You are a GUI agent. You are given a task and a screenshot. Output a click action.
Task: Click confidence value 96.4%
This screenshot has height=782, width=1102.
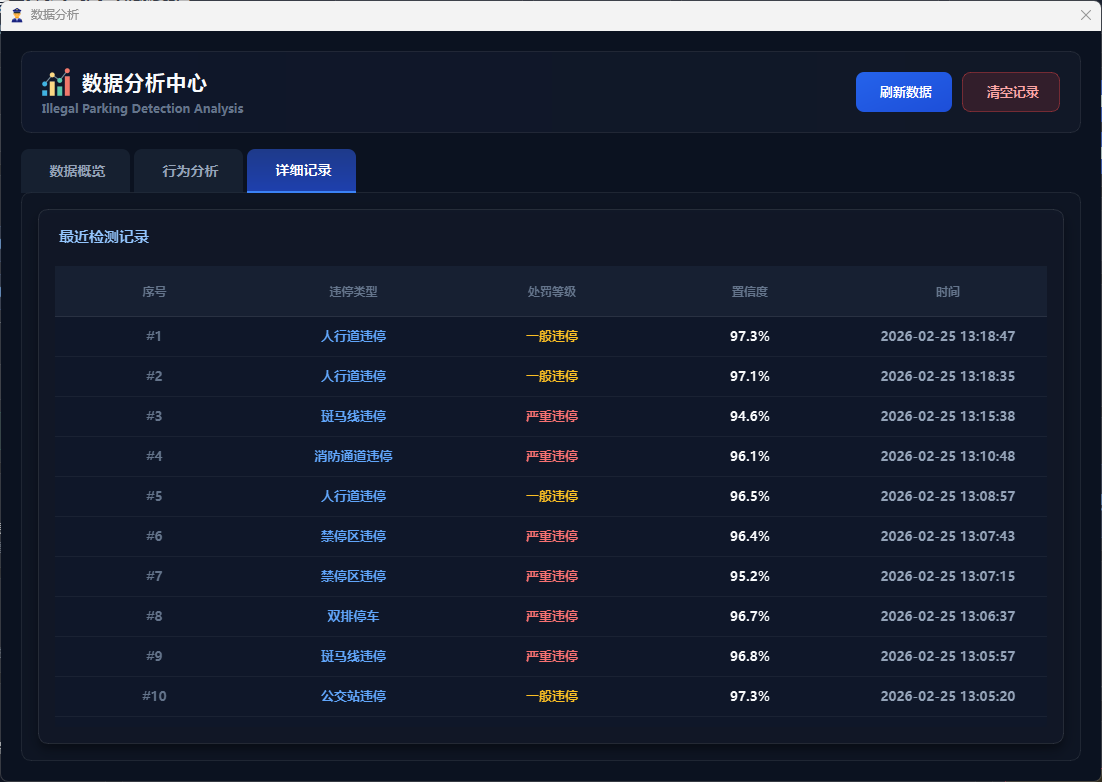pyautogui.click(x=750, y=536)
